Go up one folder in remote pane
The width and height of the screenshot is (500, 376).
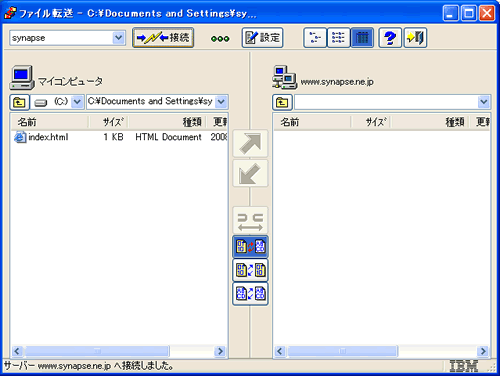[x=282, y=102]
